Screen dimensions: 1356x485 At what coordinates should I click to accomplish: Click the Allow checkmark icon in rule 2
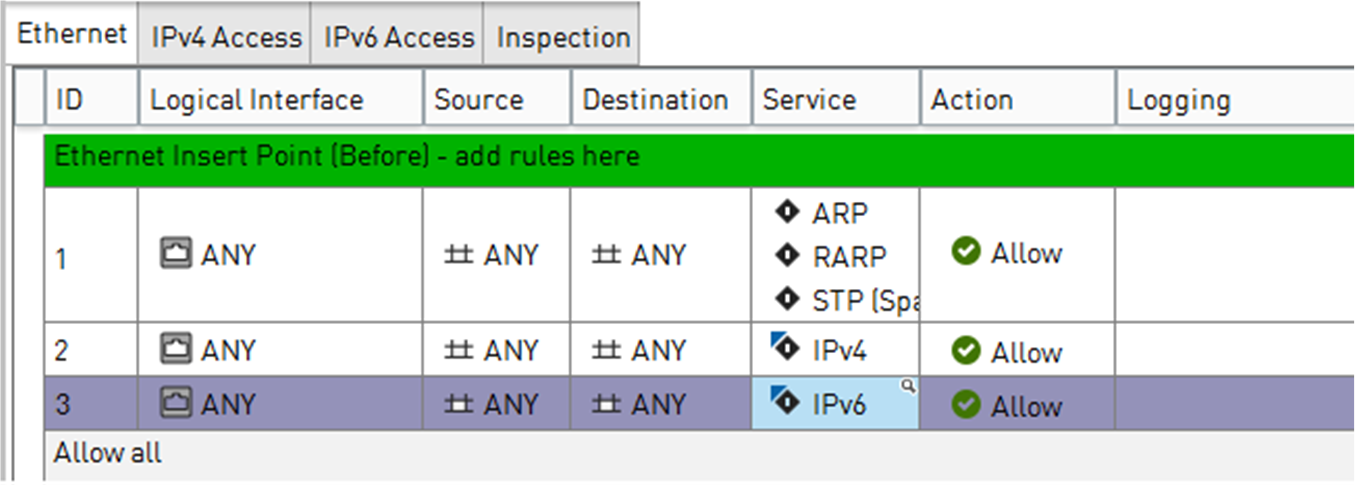(966, 351)
